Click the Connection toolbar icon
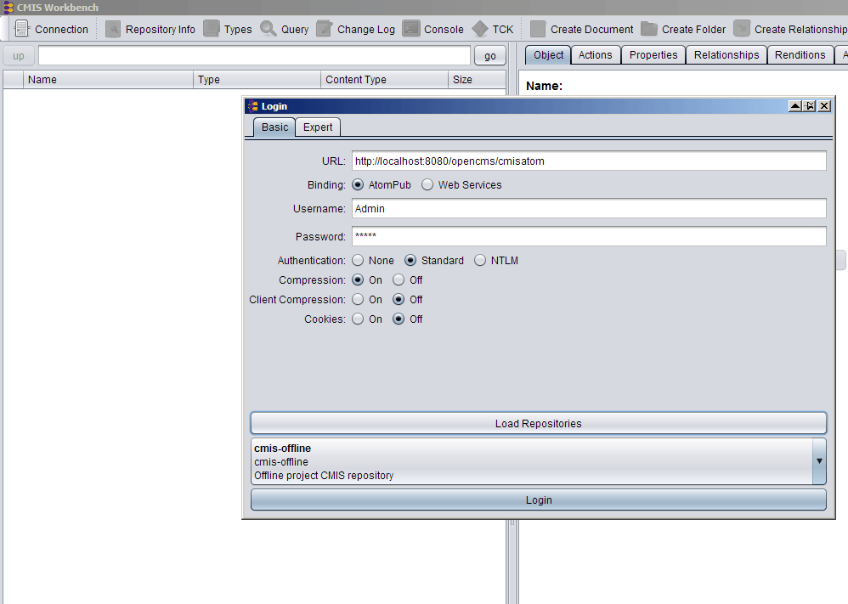 [23, 29]
